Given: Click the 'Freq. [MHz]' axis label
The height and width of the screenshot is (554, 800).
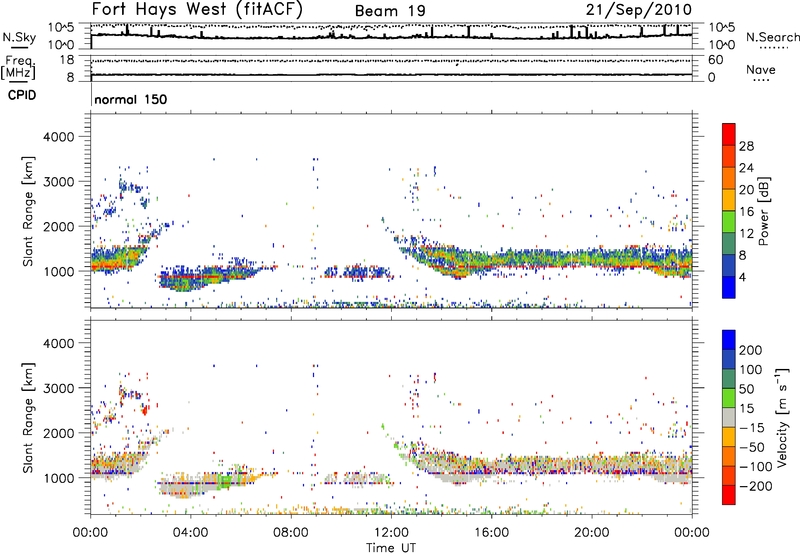Looking at the screenshot, I should click(18, 68).
